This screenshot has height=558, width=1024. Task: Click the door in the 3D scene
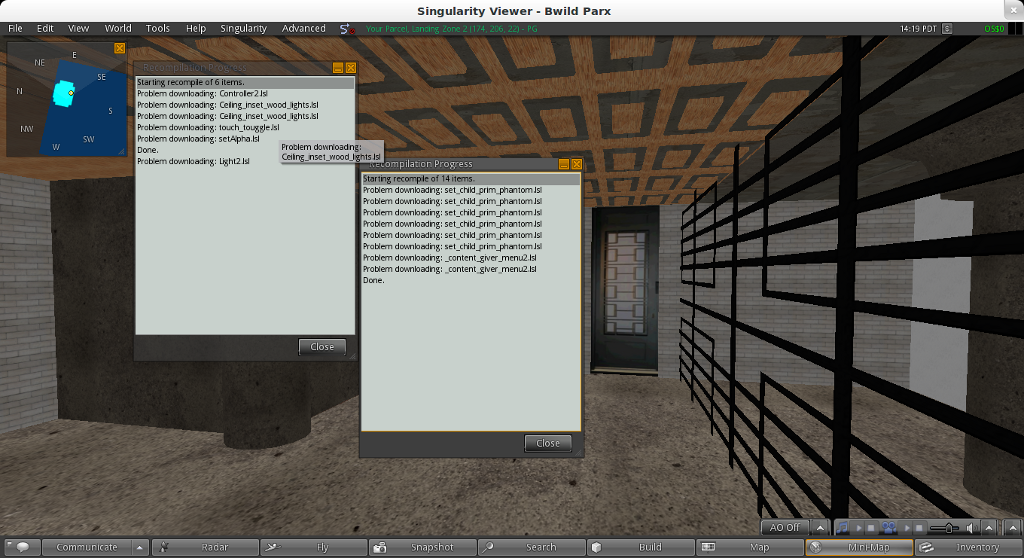[x=625, y=291]
